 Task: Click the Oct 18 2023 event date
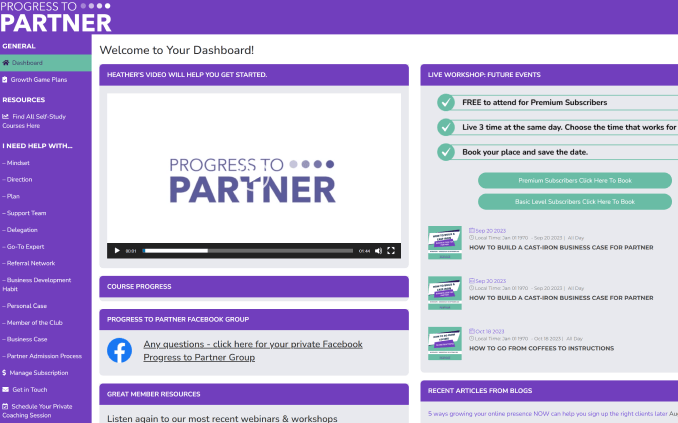[487, 331]
